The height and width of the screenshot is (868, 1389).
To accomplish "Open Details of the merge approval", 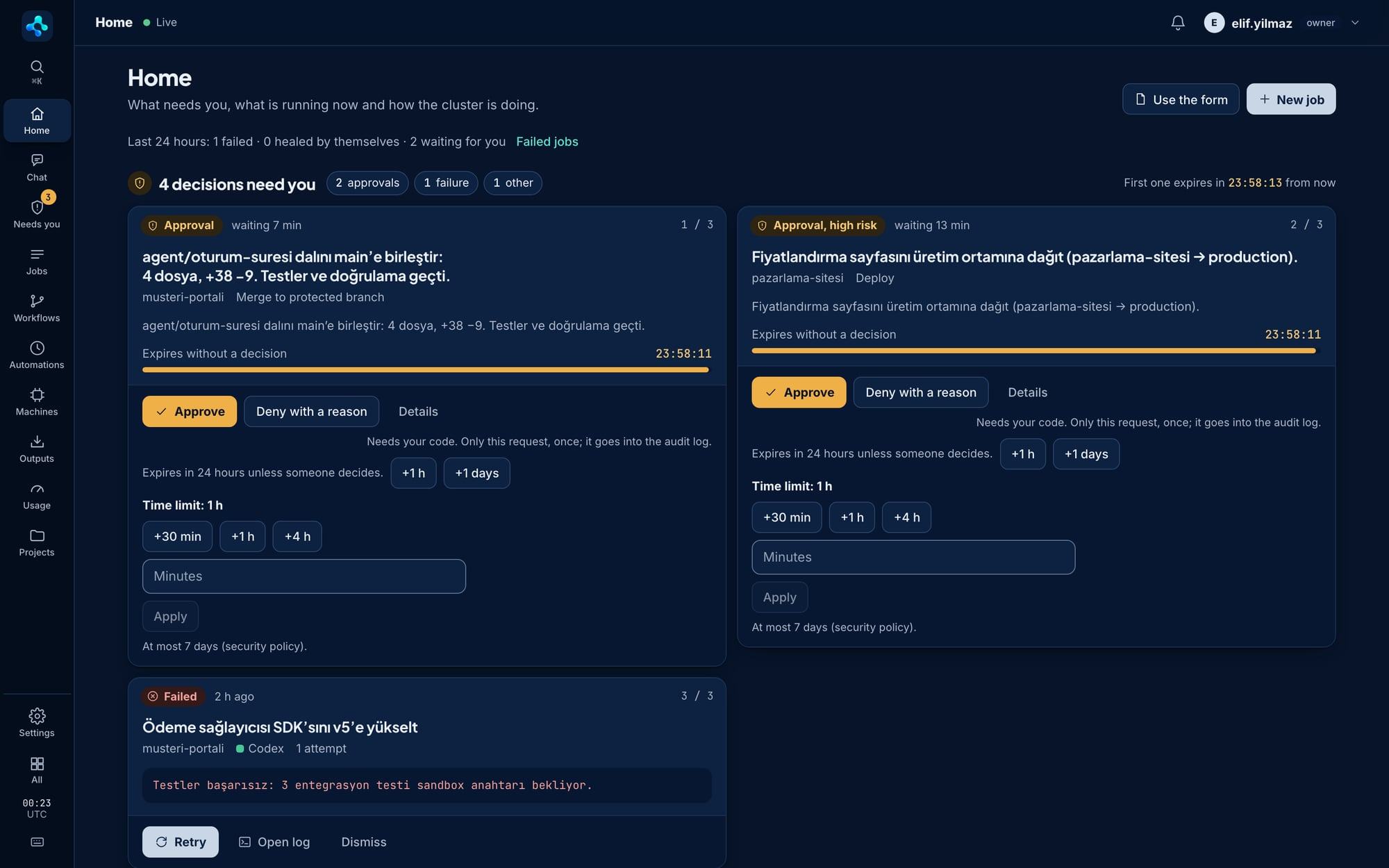I will (418, 412).
